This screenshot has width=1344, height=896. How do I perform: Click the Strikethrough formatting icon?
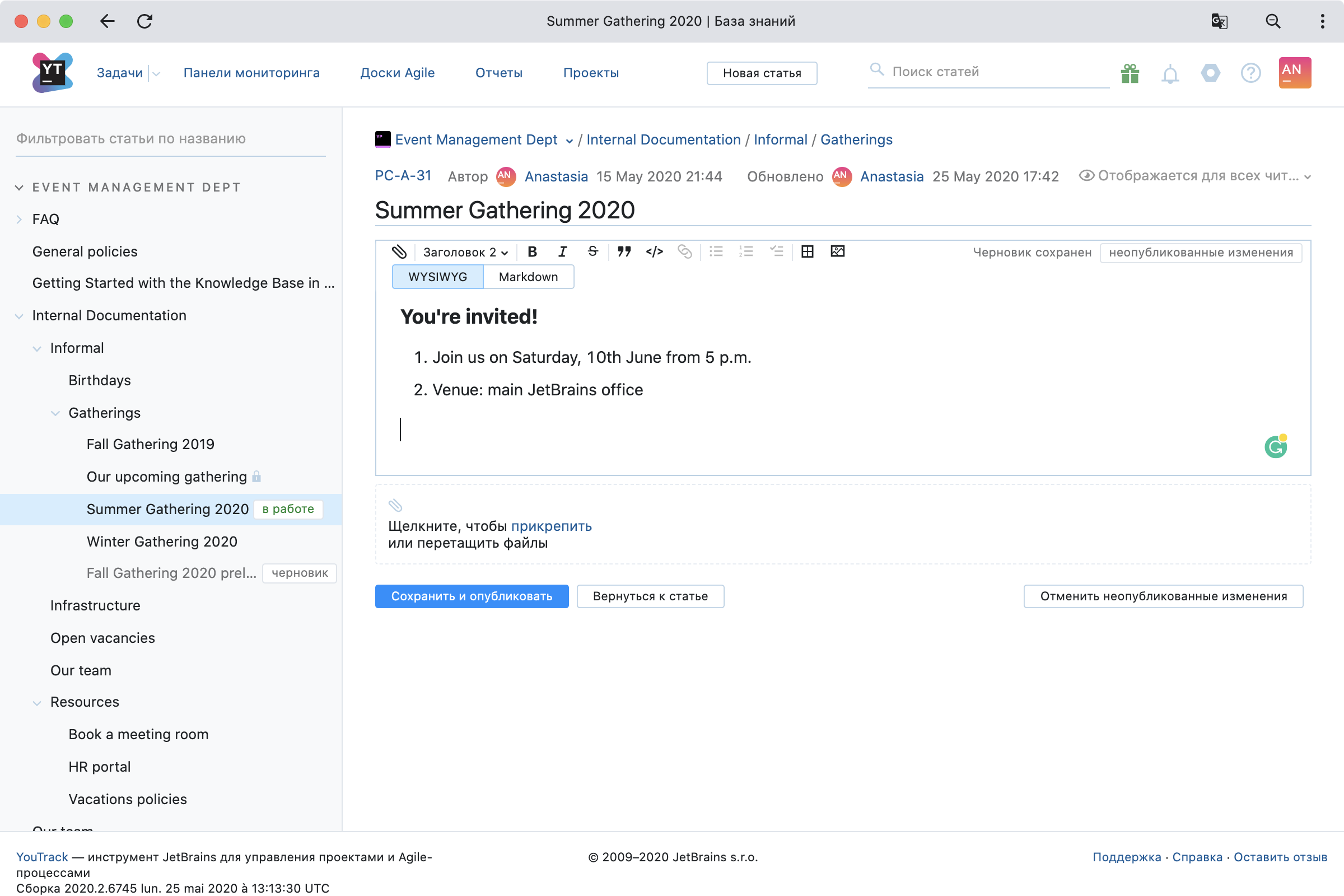(594, 252)
